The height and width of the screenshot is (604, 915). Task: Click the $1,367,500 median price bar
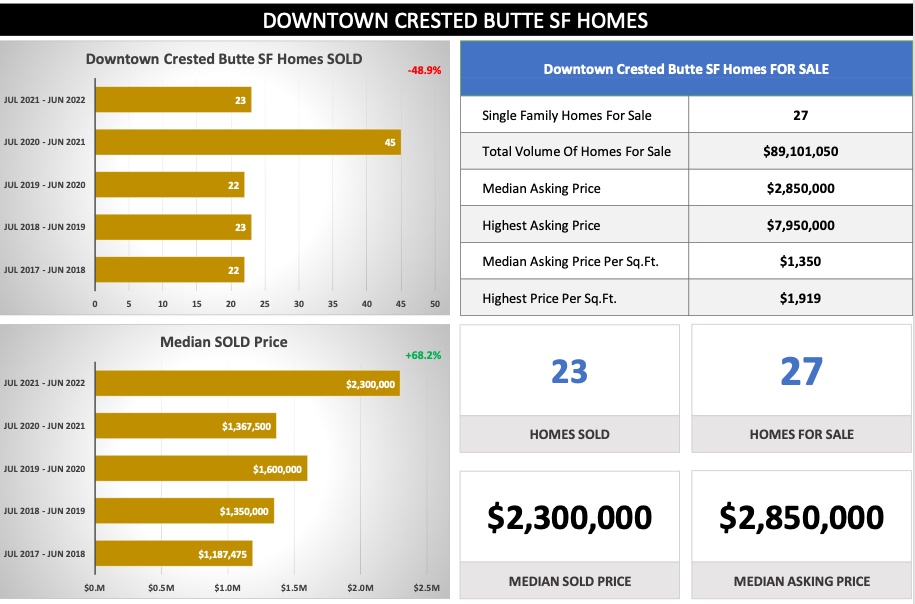[185, 427]
